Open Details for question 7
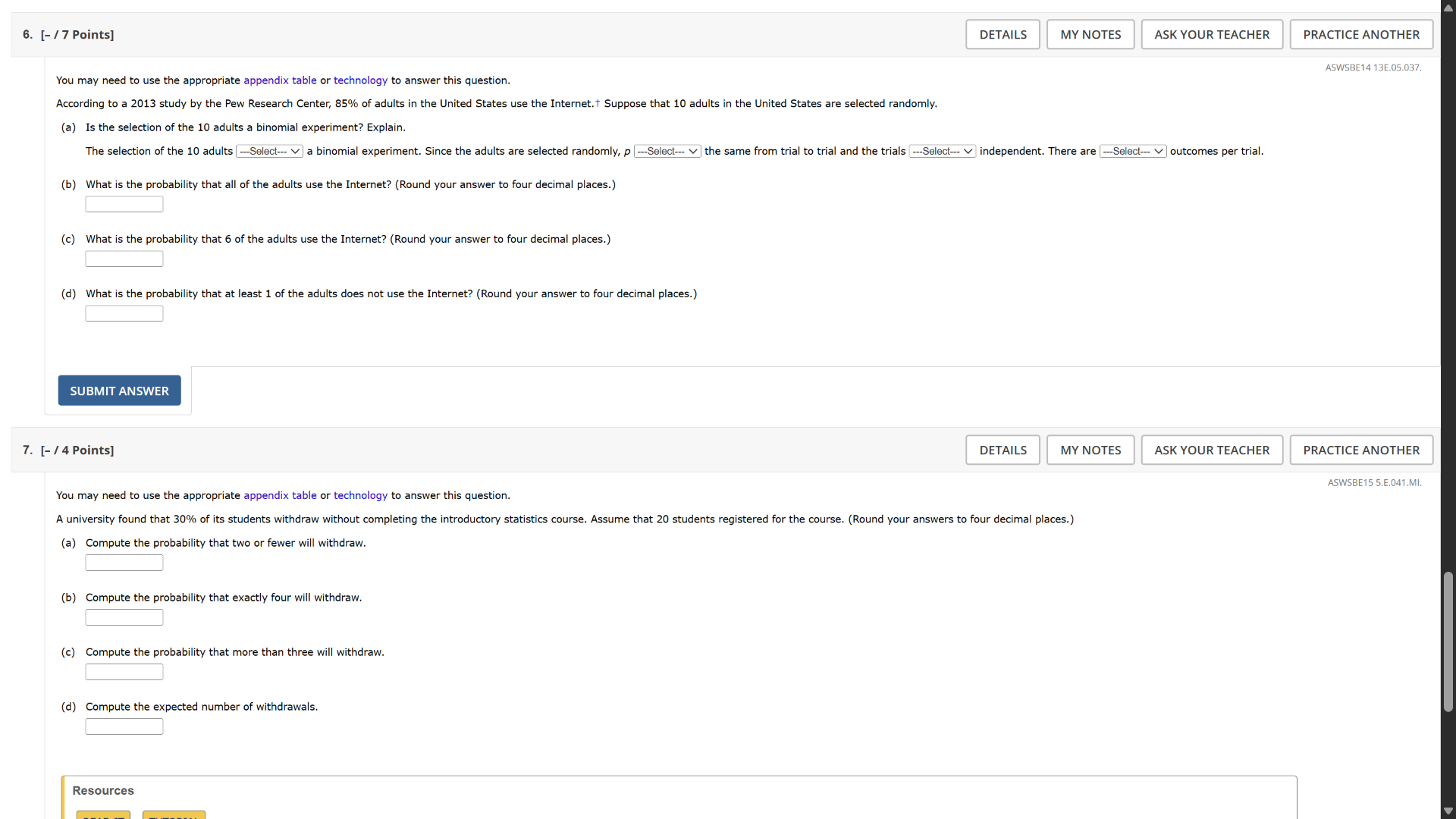The height and width of the screenshot is (819, 1456). tap(1003, 450)
